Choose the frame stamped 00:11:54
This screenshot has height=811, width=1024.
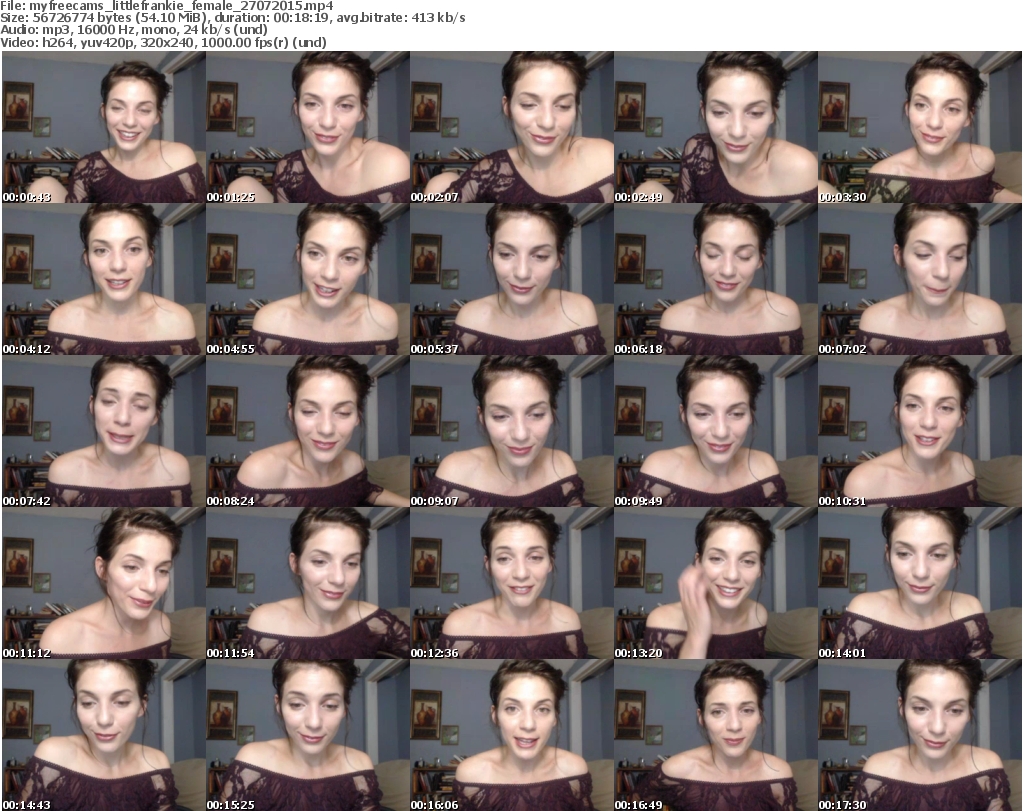[308, 583]
